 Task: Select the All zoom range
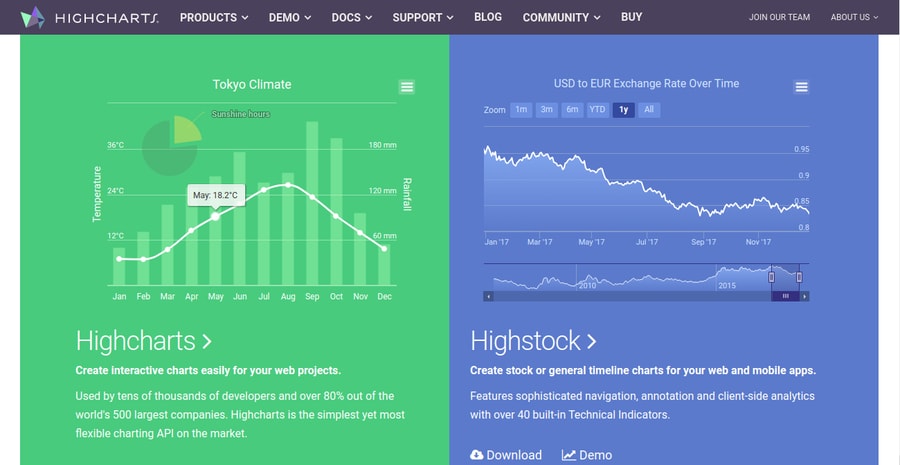tap(649, 110)
